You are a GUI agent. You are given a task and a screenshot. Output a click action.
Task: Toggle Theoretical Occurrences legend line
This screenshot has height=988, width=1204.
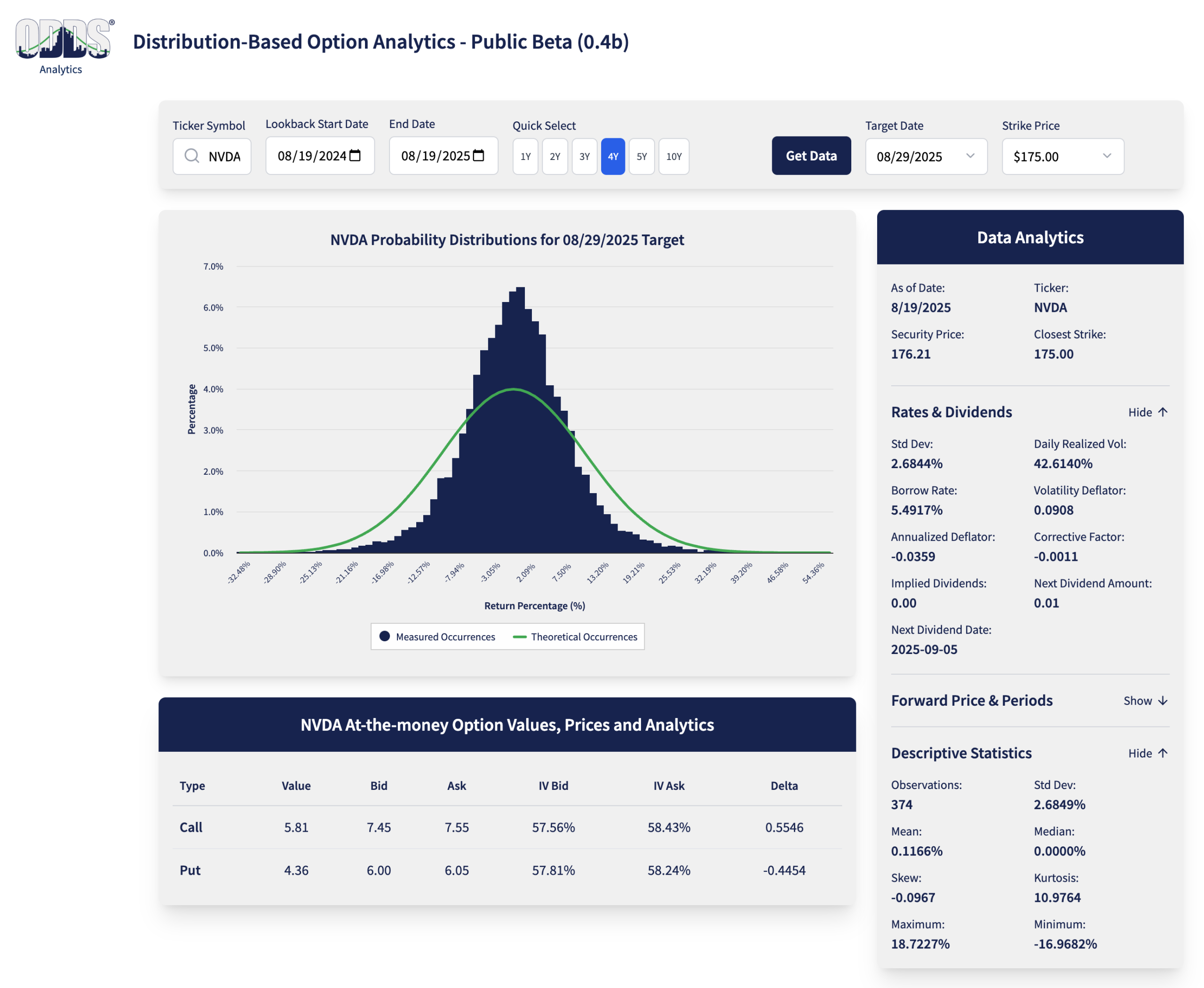coord(519,637)
